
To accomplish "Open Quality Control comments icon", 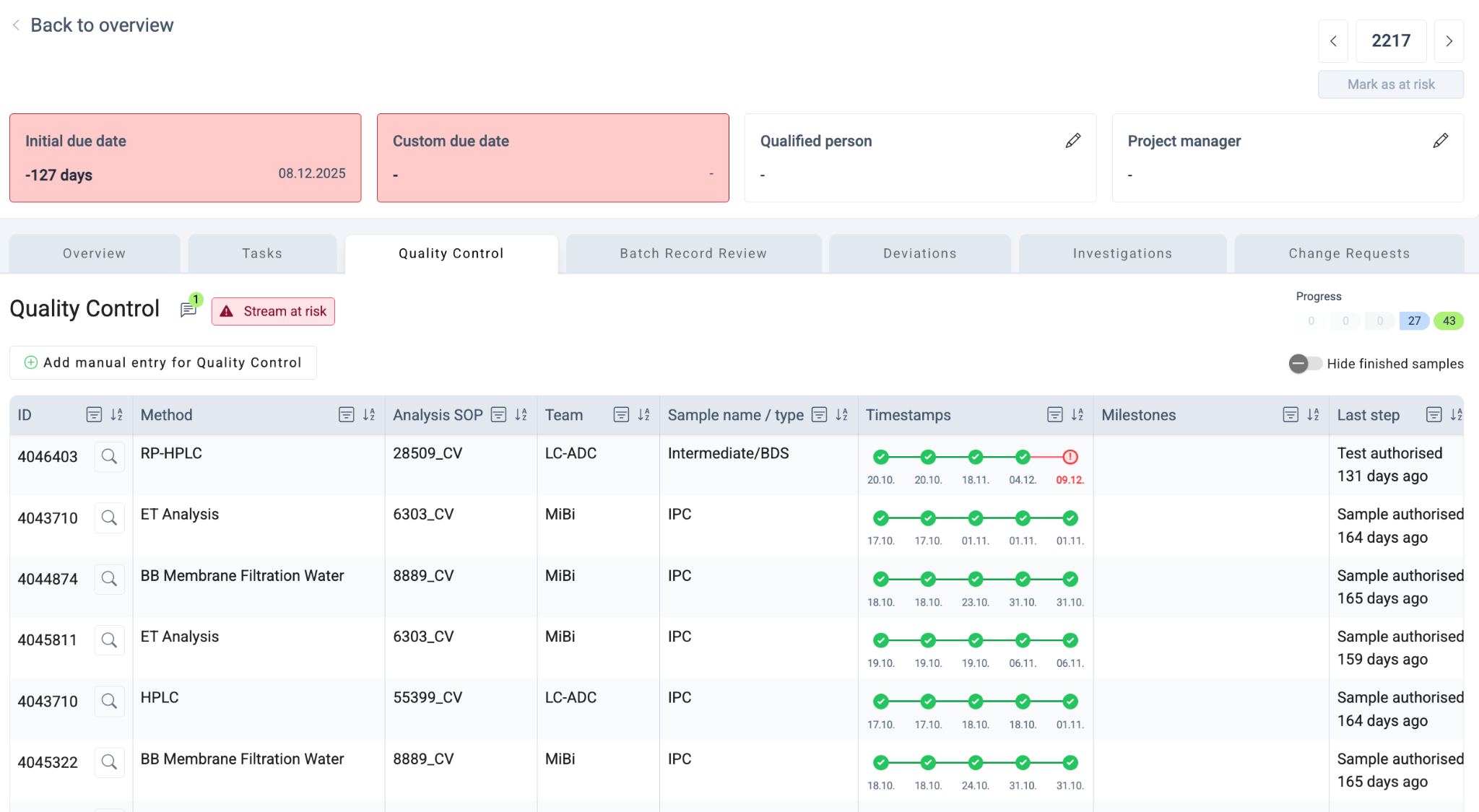I will coord(188,310).
